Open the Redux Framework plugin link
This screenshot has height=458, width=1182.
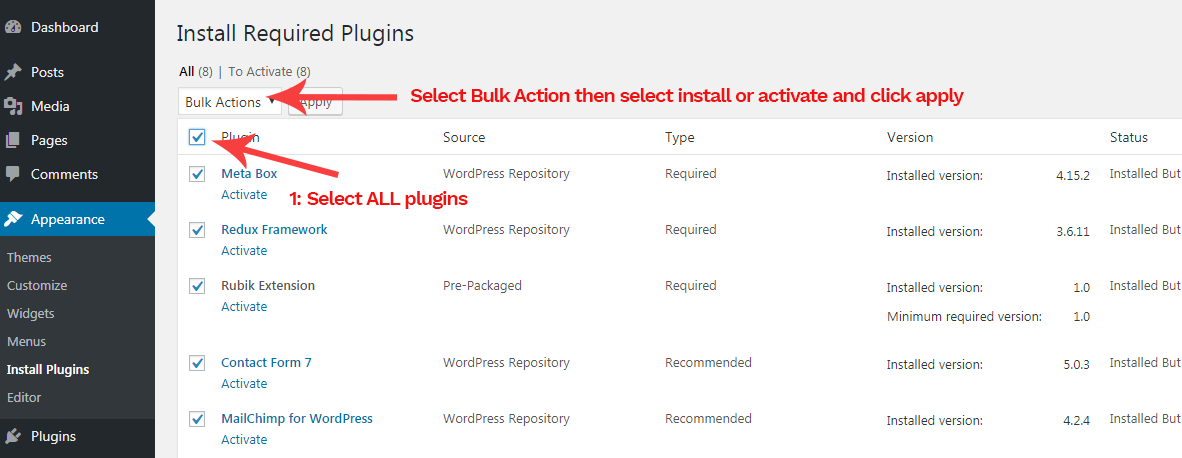[274, 229]
